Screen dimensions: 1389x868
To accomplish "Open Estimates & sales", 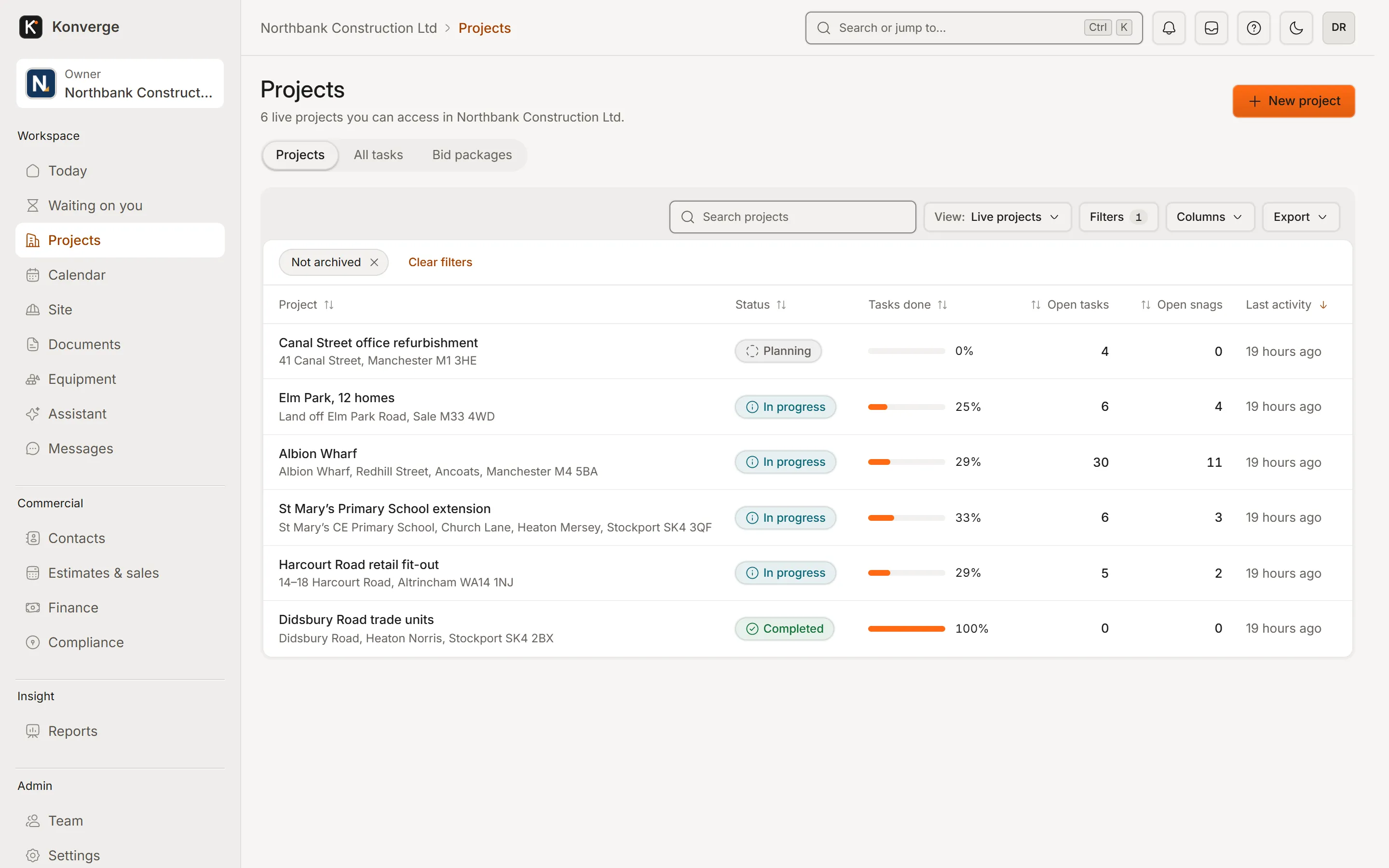I will pyautogui.click(x=120, y=573).
